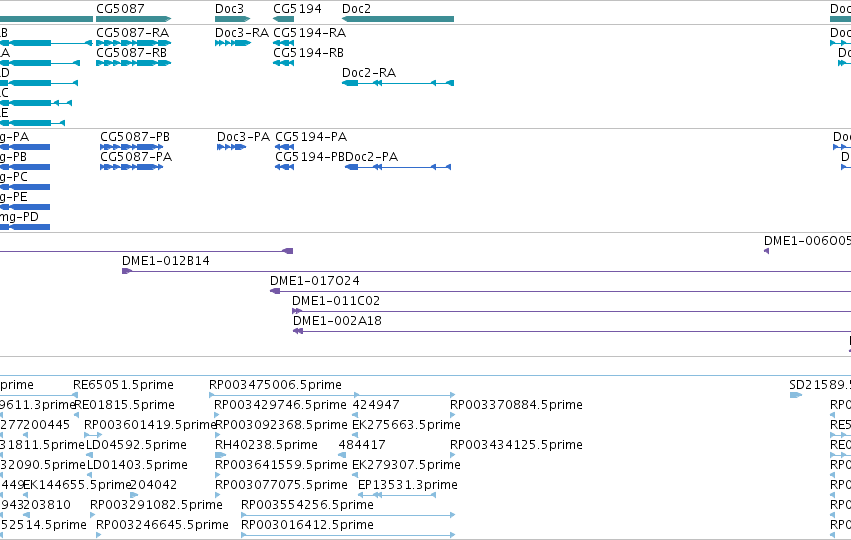
Task: Select the Doc2 gene bar
Action: [398, 19]
